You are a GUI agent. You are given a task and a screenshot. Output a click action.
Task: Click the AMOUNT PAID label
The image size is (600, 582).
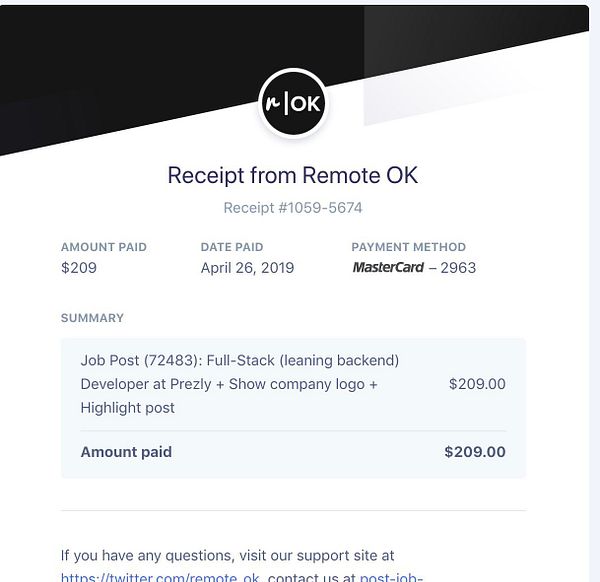(103, 247)
